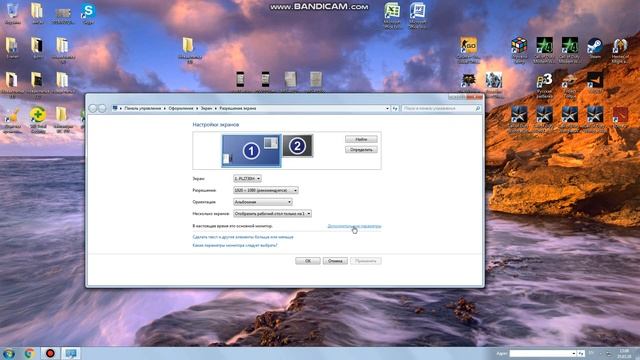
Task: Open the Microsoft Word desktop shortcut
Action: click(x=418, y=15)
